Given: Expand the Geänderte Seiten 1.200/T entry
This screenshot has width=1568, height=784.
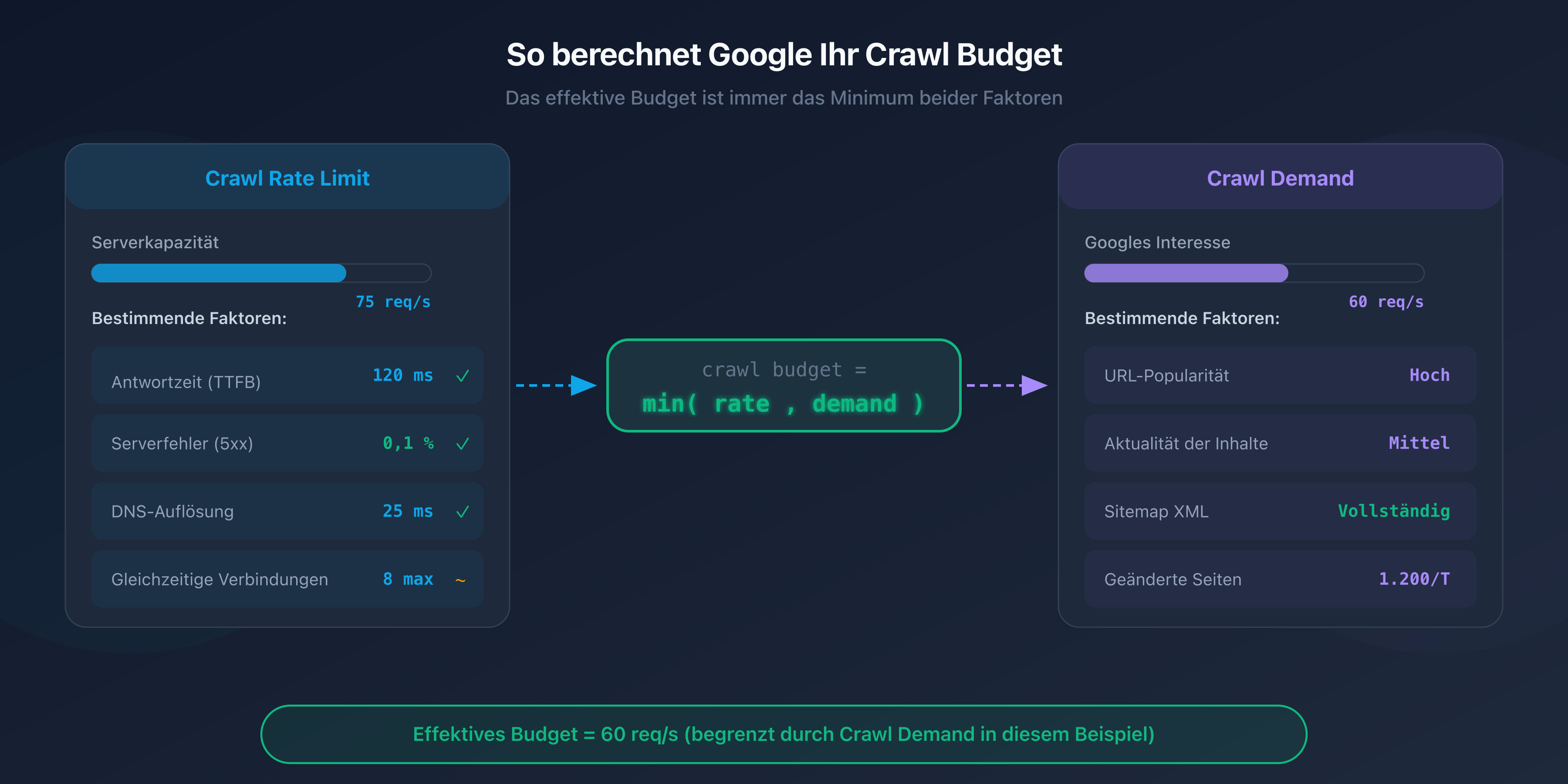Looking at the screenshot, I should [1280, 579].
